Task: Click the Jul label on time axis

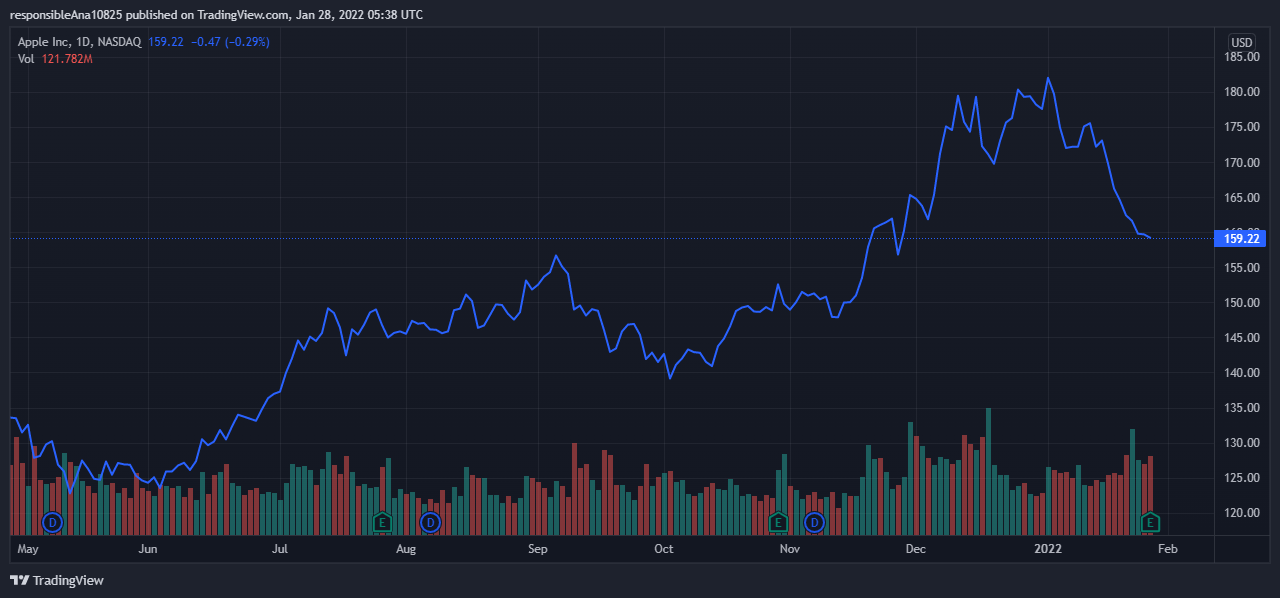Action: [x=280, y=549]
